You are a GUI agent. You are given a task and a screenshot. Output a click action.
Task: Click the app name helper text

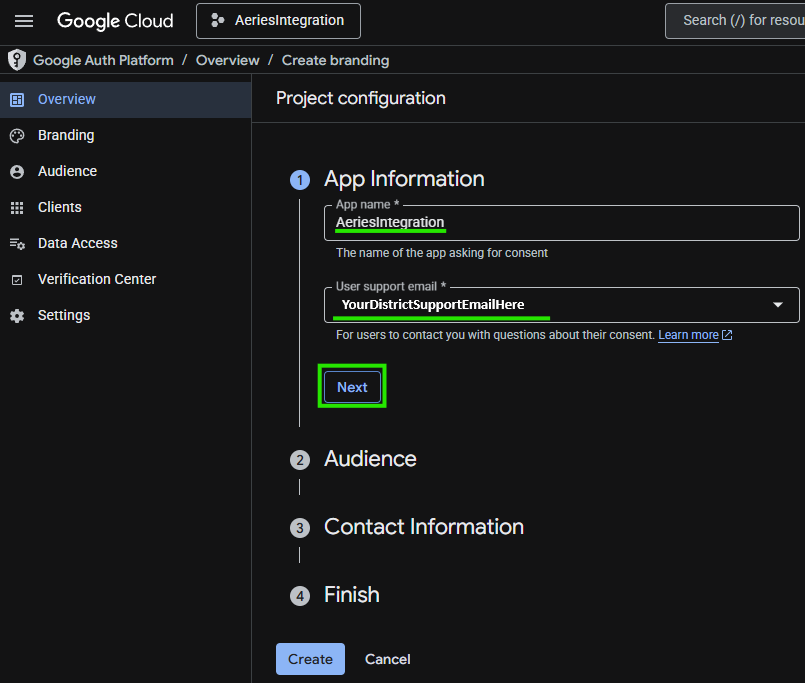tap(442, 253)
